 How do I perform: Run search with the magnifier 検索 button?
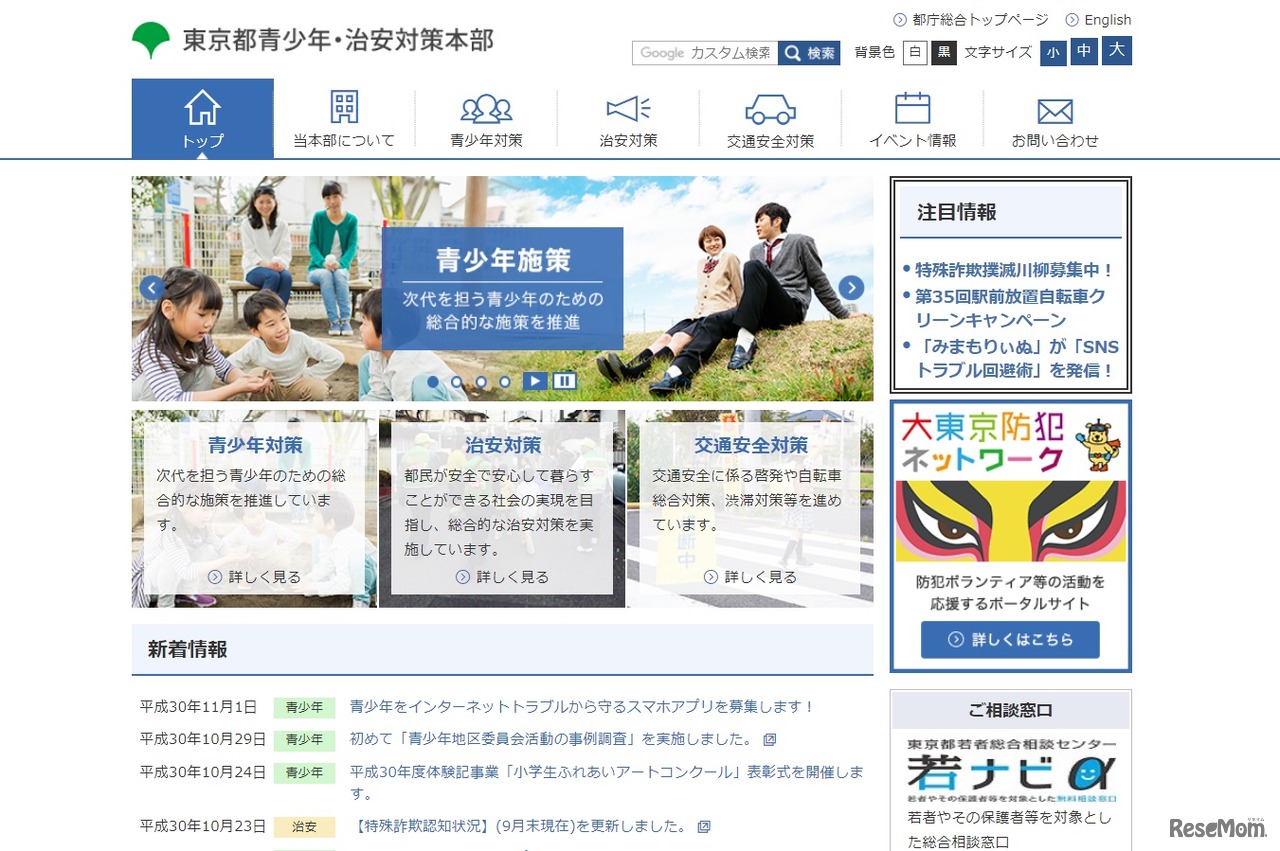(810, 52)
